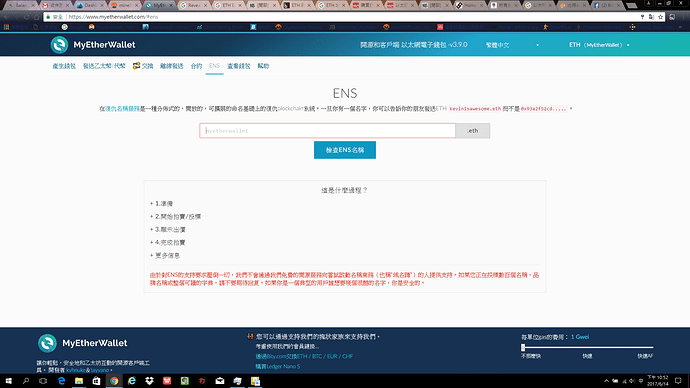Click the taskbar search icon

pyautogui.click(x=26, y=381)
